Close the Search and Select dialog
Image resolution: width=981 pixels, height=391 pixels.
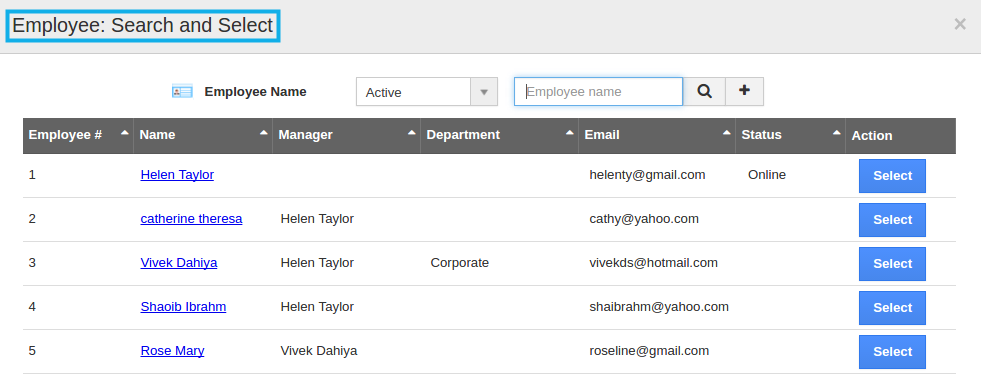(960, 24)
